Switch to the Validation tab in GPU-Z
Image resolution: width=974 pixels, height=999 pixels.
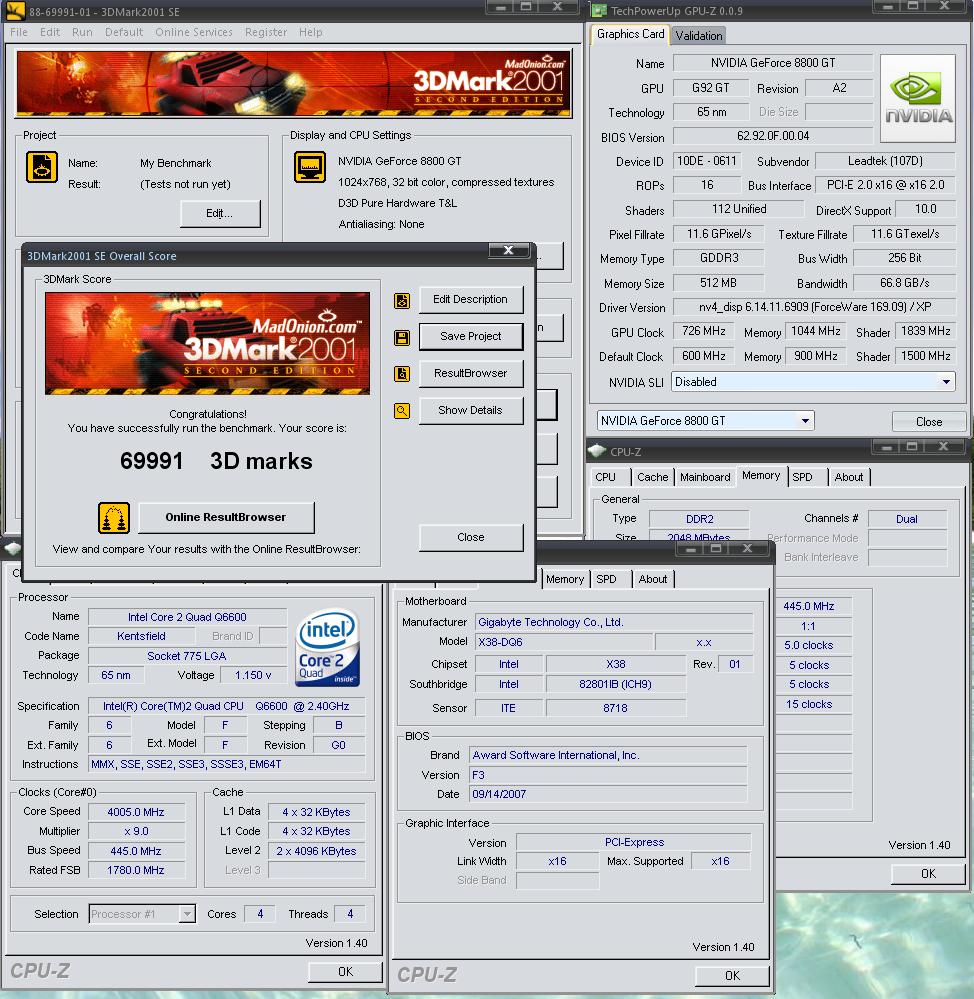pos(699,36)
